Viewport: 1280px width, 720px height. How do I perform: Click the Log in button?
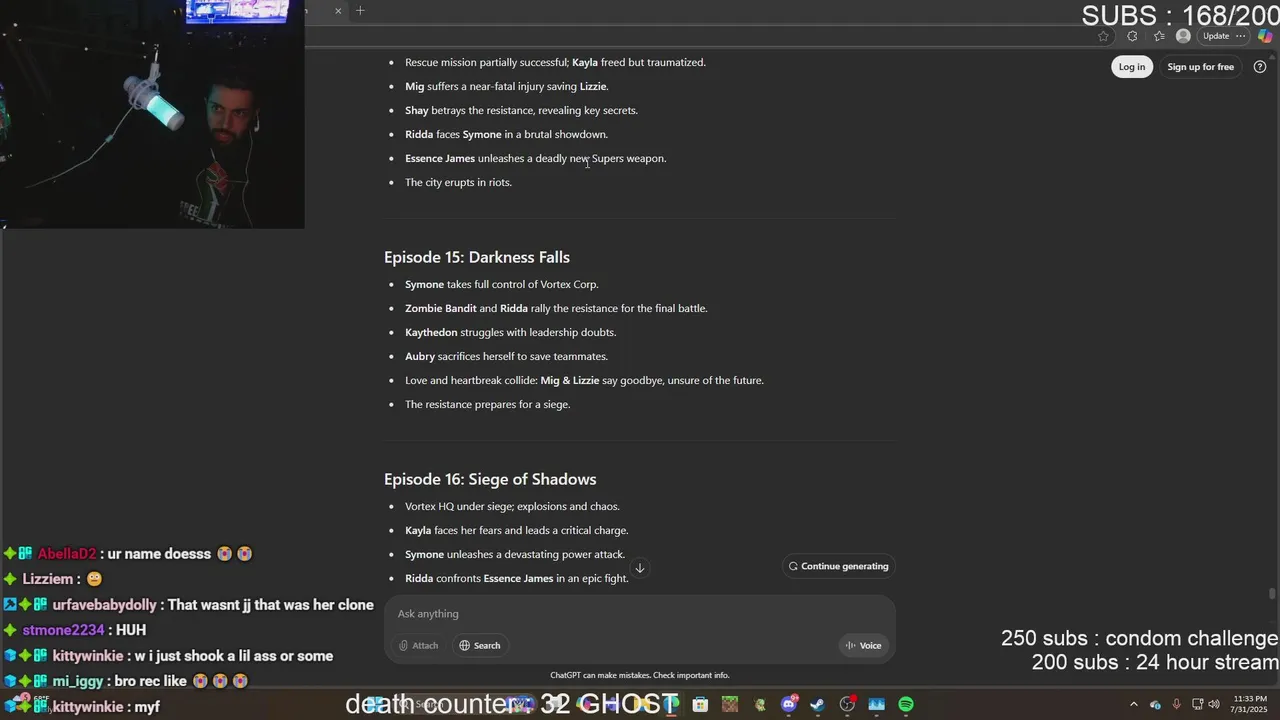[x=1132, y=67]
